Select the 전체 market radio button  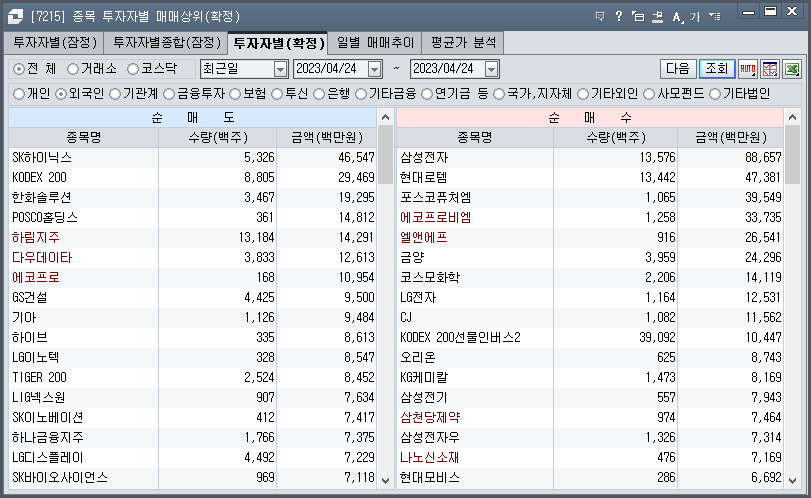[19, 69]
